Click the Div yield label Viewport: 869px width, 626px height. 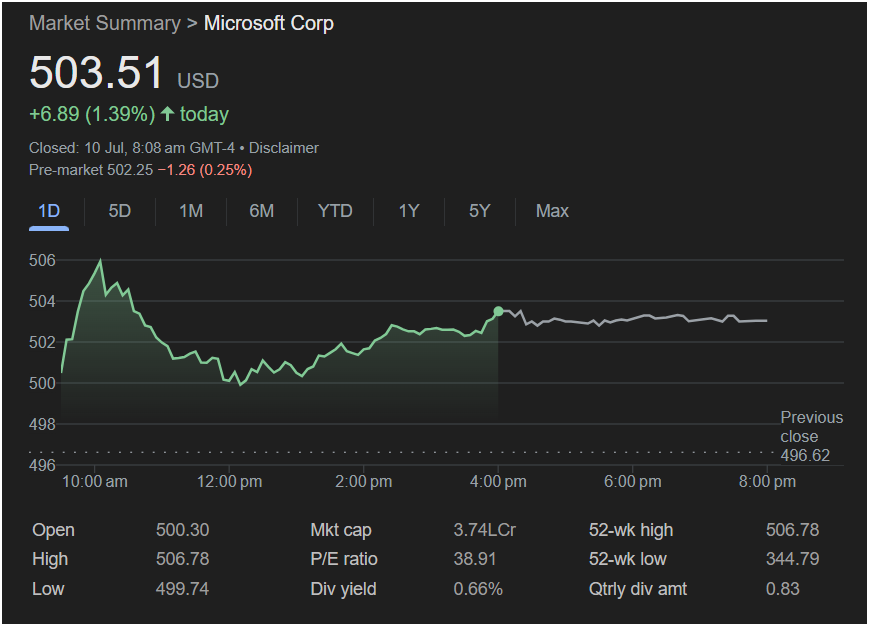(343, 589)
